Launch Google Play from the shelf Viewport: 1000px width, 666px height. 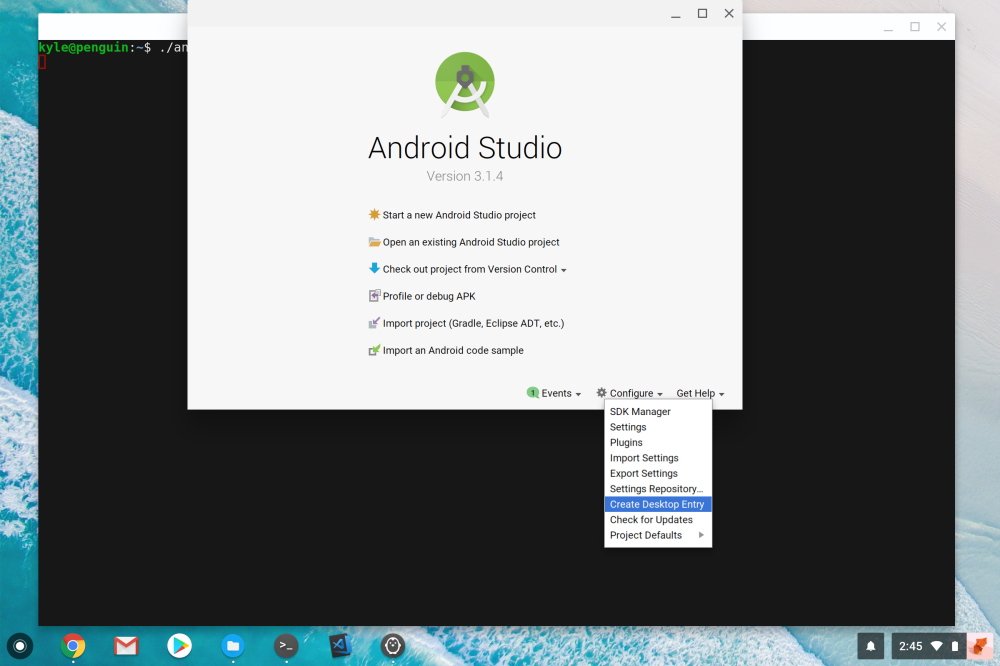pos(179,646)
